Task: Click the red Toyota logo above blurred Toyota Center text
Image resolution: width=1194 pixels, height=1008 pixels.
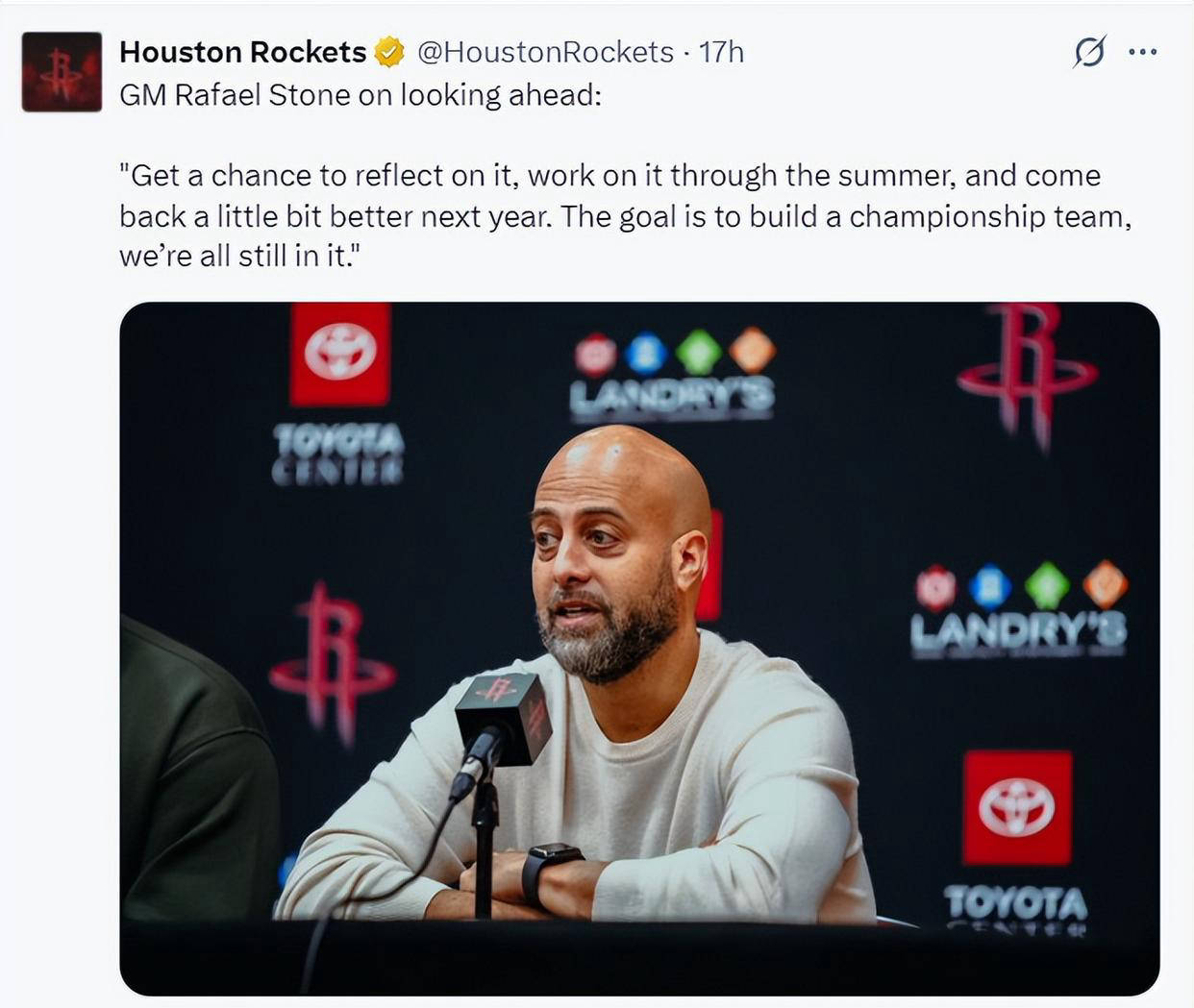Action: [x=340, y=354]
